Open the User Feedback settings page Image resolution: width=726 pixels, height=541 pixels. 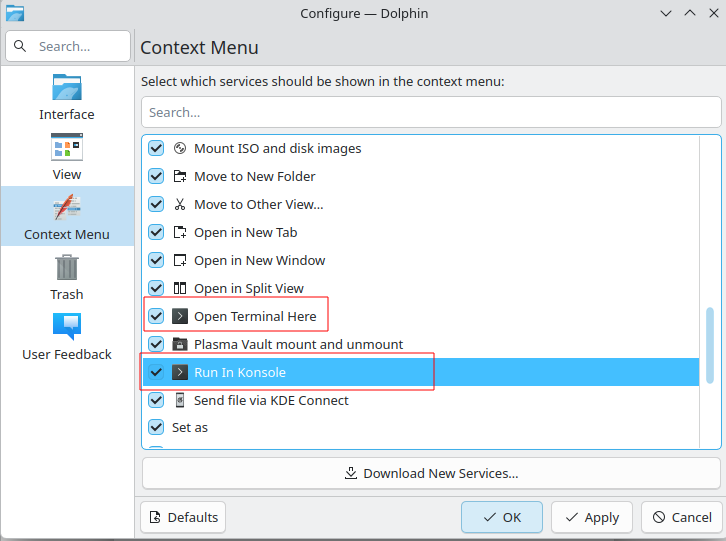[x=67, y=337]
